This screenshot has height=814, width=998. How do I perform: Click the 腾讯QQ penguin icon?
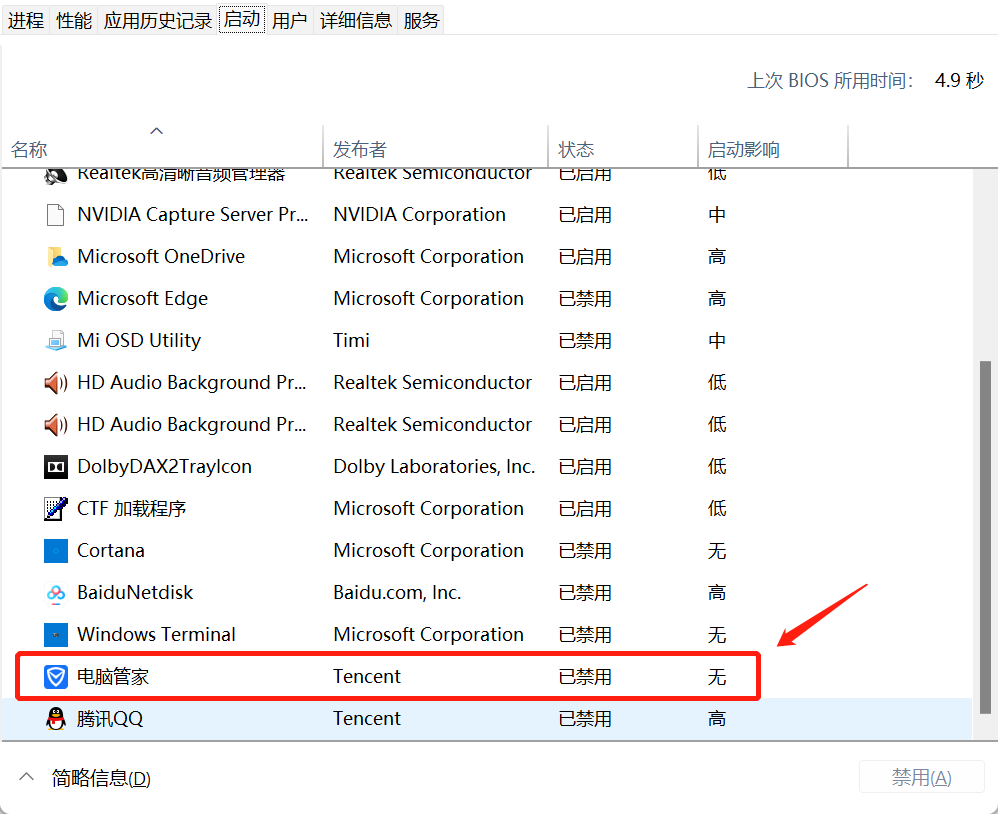click(x=56, y=719)
